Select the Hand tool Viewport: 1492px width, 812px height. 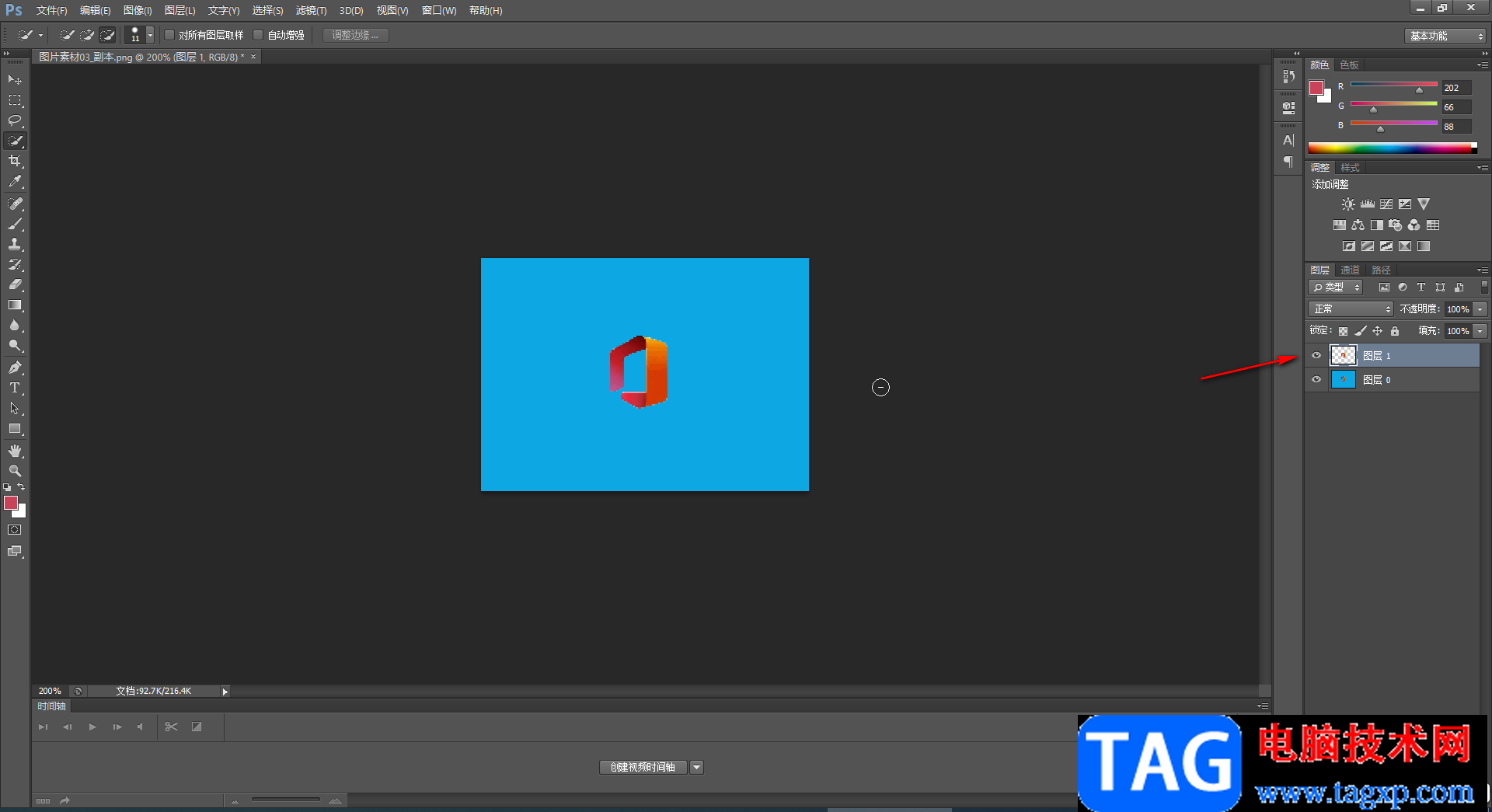coord(15,451)
